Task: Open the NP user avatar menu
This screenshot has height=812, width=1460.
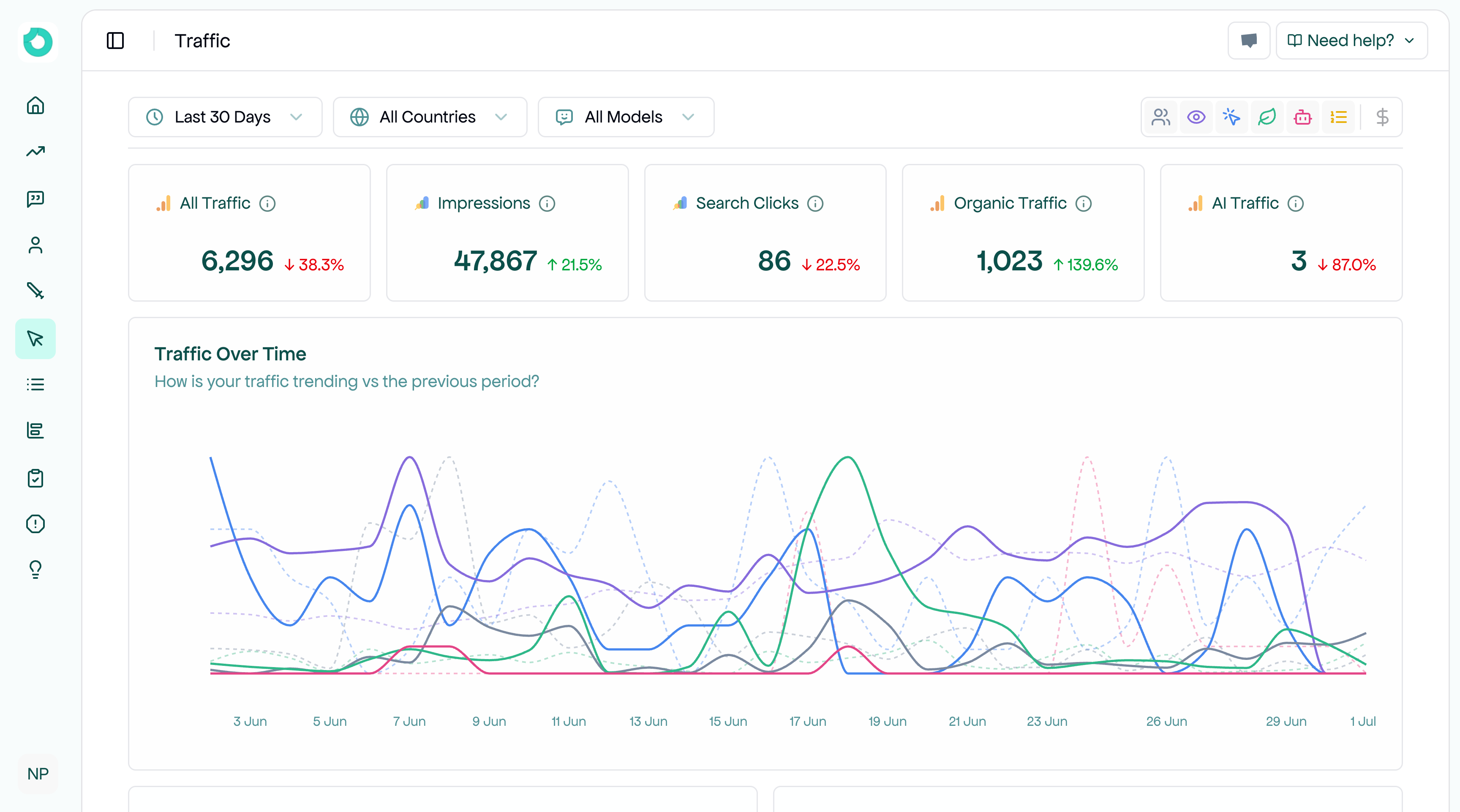Action: point(38,774)
